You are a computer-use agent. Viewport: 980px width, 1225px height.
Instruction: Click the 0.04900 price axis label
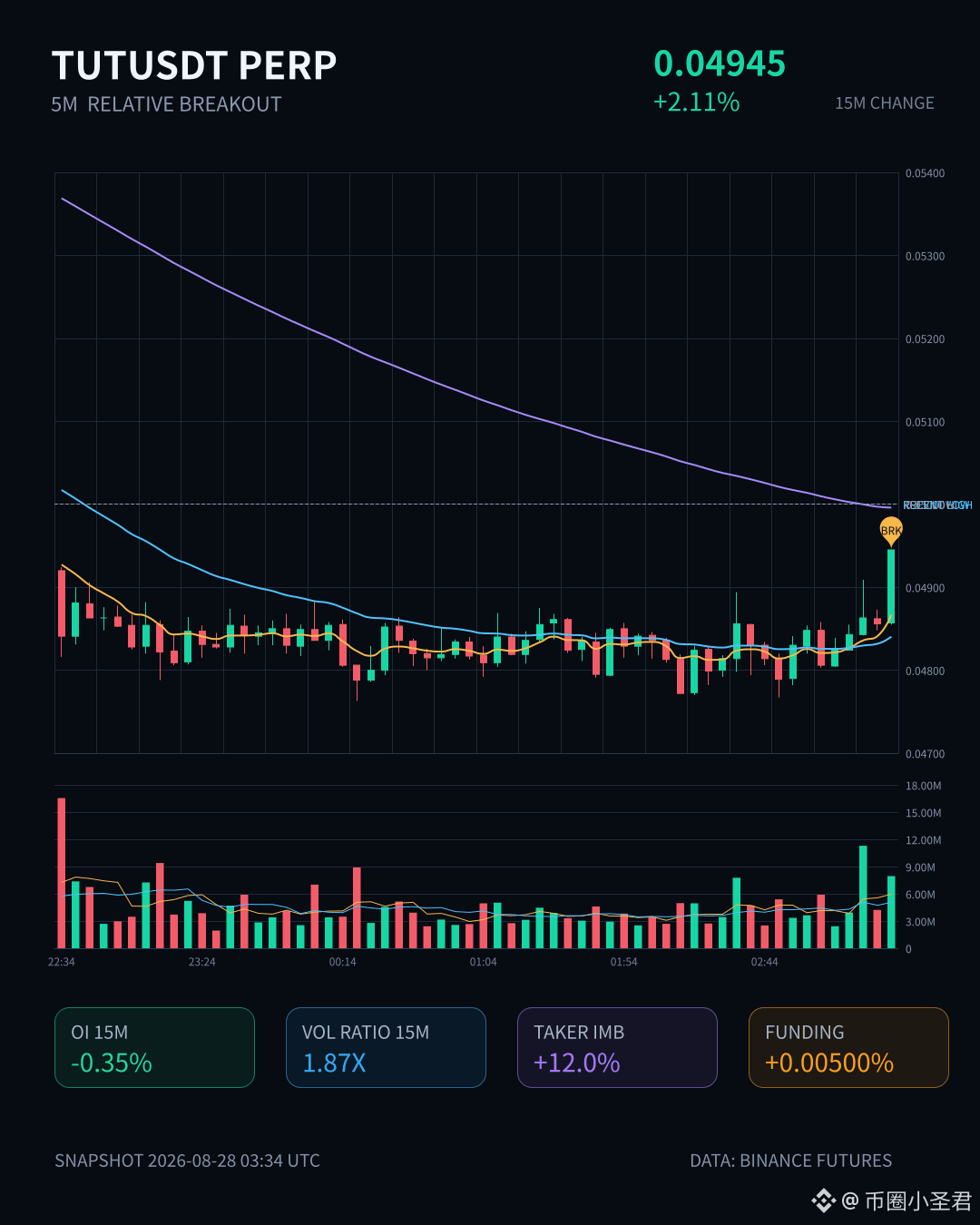[x=925, y=588]
